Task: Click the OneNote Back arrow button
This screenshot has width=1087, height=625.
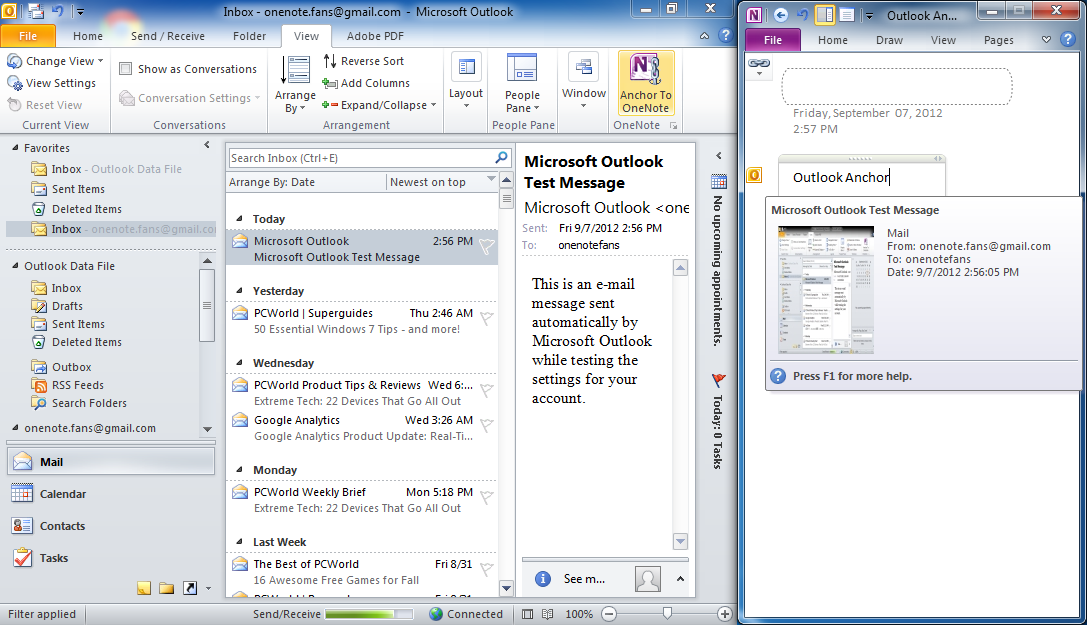Action: click(781, 15)
